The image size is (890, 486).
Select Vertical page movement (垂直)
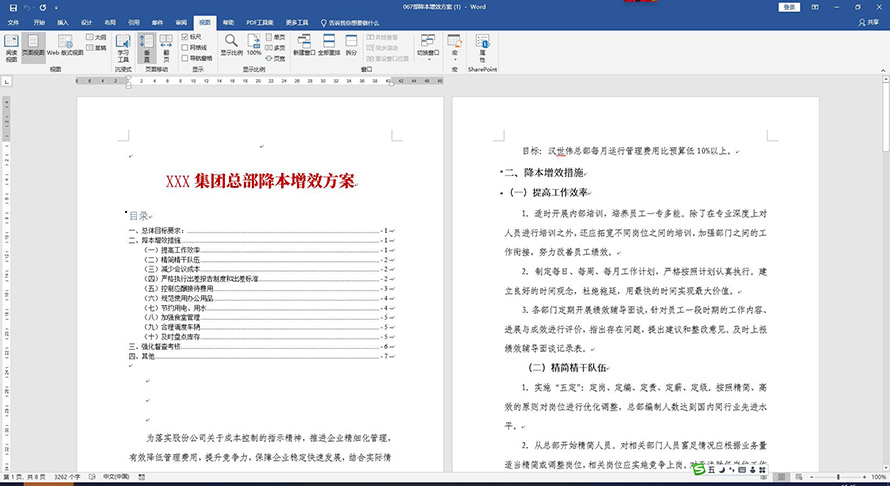146,48
